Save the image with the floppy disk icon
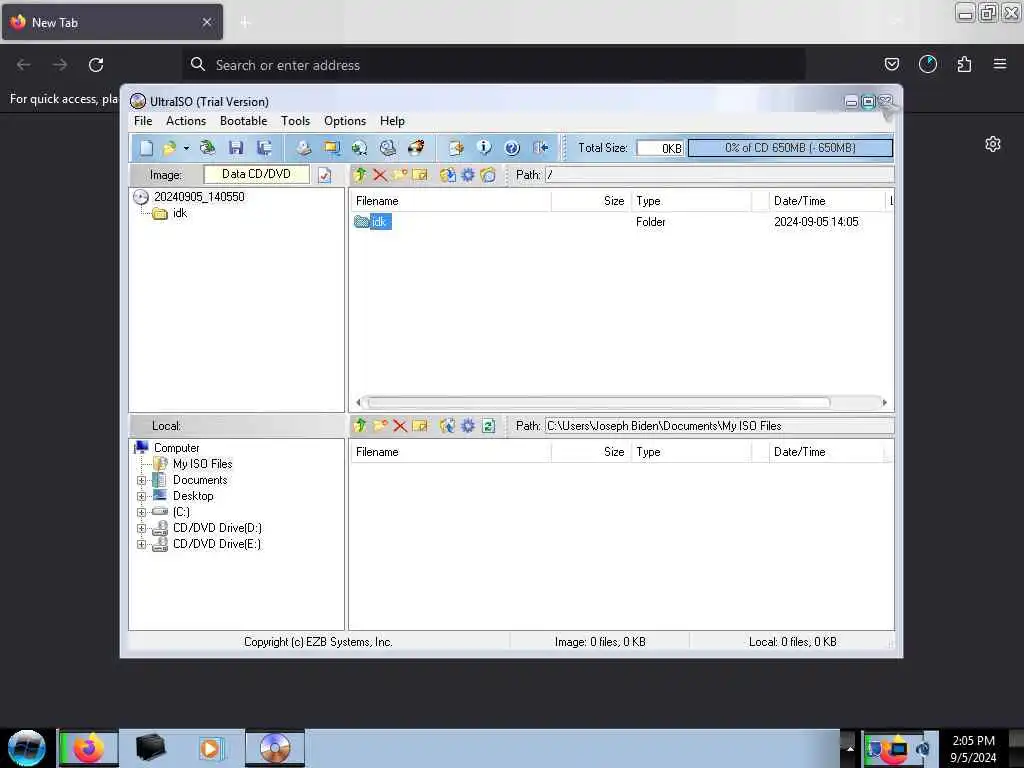Screen dimensions: 1024x768 click(x=236, y=148)
